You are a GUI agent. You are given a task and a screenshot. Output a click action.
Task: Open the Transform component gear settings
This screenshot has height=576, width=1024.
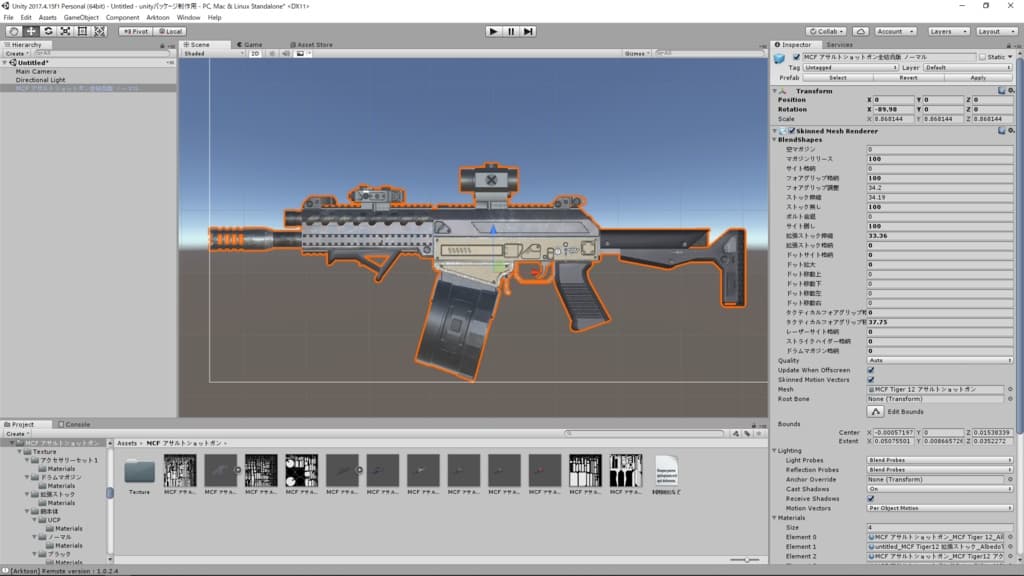[1011, 90]
